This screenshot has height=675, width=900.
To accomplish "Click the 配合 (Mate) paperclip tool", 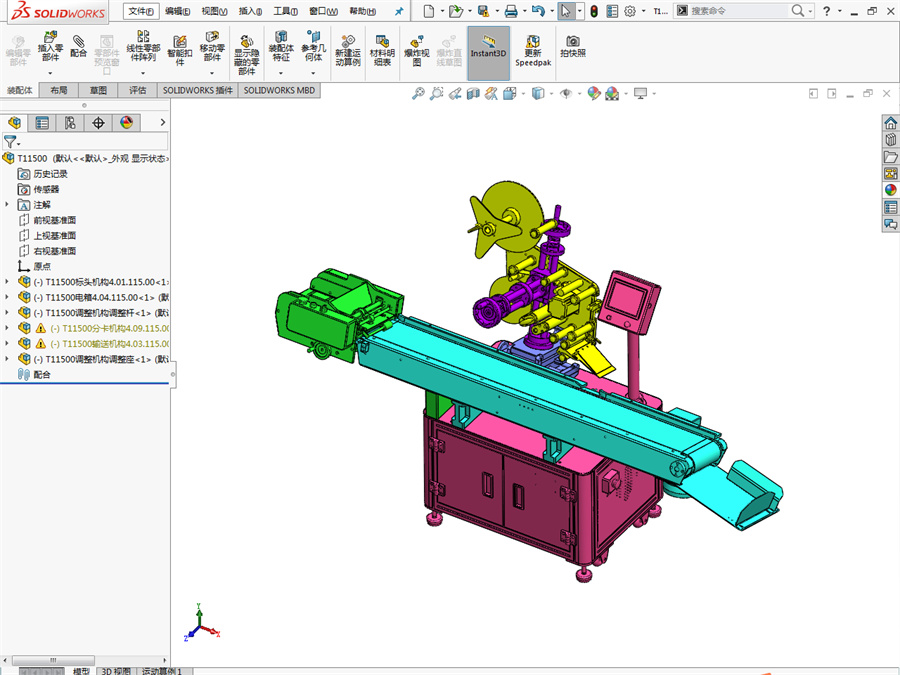I will click(x=79, y=45).
